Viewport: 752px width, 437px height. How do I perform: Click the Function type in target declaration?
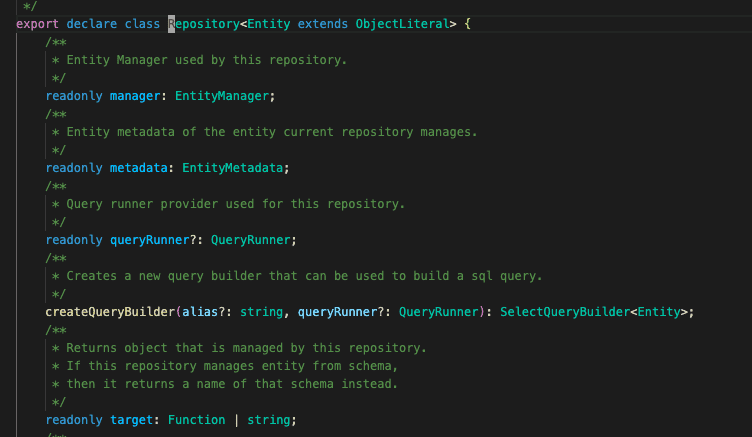point(196,420)
